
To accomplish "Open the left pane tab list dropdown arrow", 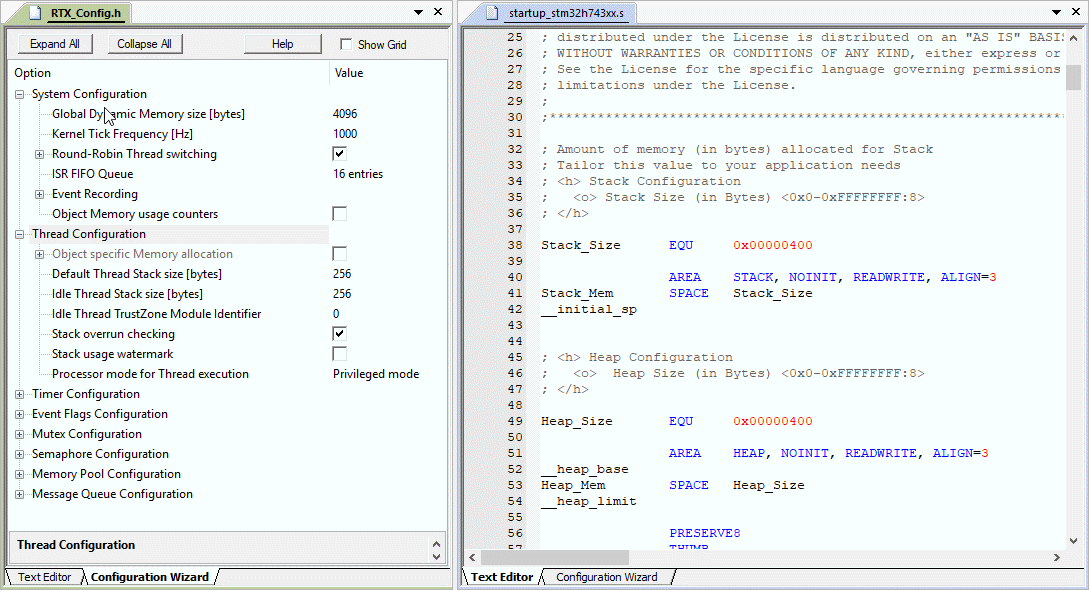I will tap(418, 12).
